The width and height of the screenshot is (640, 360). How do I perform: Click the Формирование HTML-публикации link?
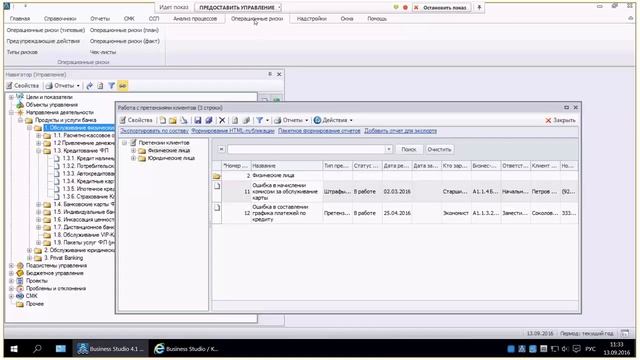[233, 131]
